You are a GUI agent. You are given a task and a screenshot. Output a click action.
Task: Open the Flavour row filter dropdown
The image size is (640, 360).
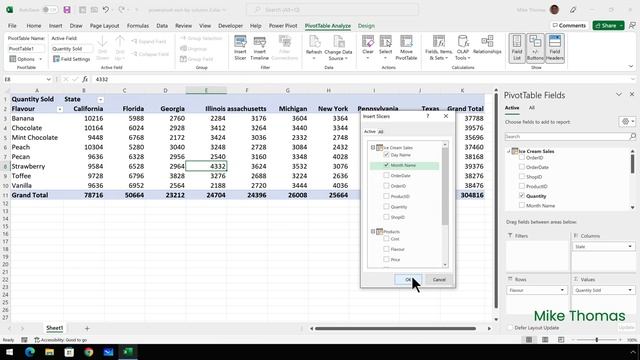(x=60, y=109)
